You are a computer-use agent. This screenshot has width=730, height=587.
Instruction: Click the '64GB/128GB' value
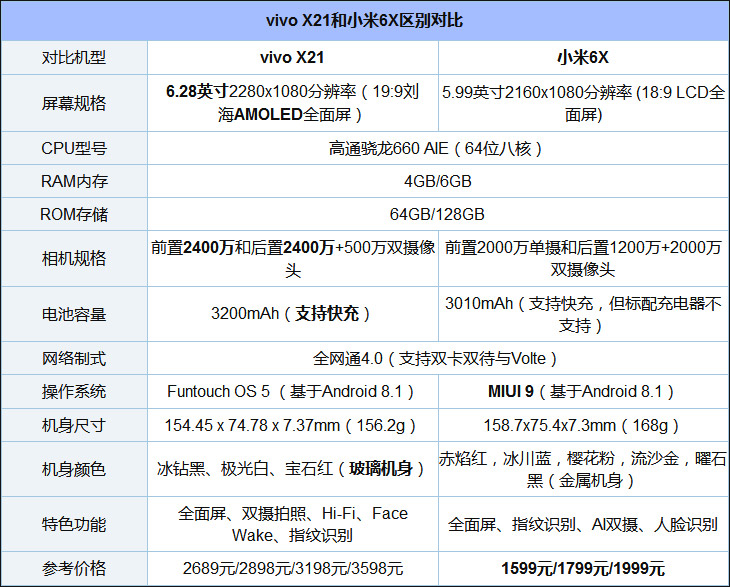(x=437, y=214)
